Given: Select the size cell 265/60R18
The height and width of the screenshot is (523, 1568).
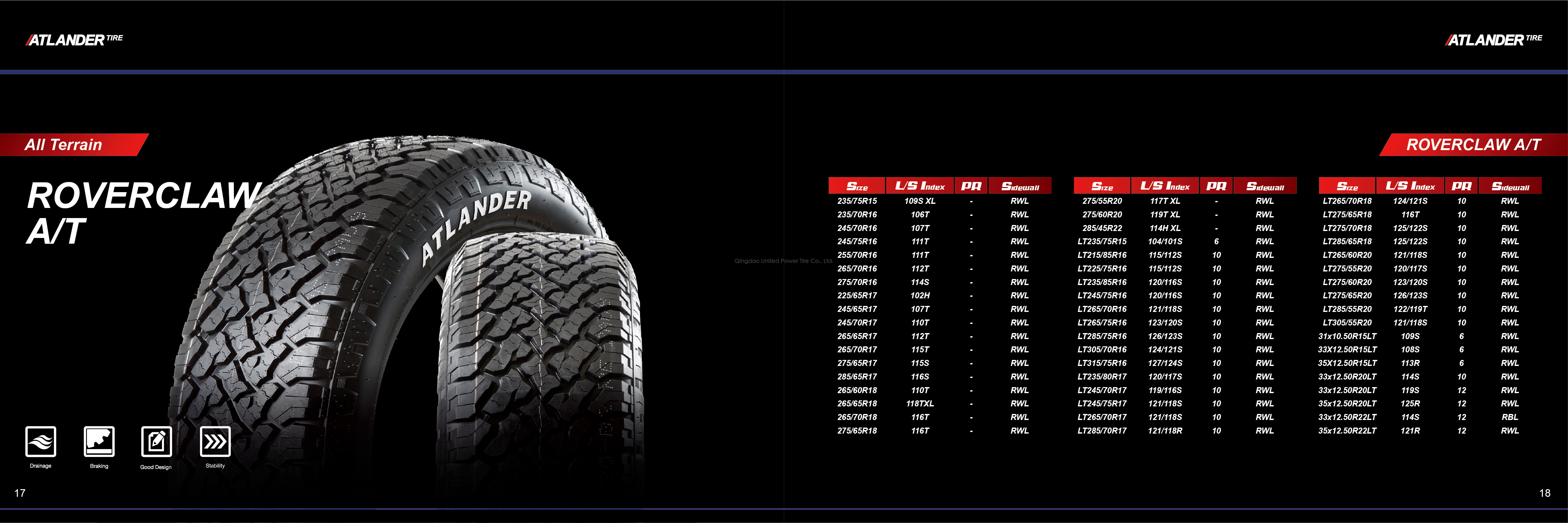Looking at the screenshot, I should [857, 390].
